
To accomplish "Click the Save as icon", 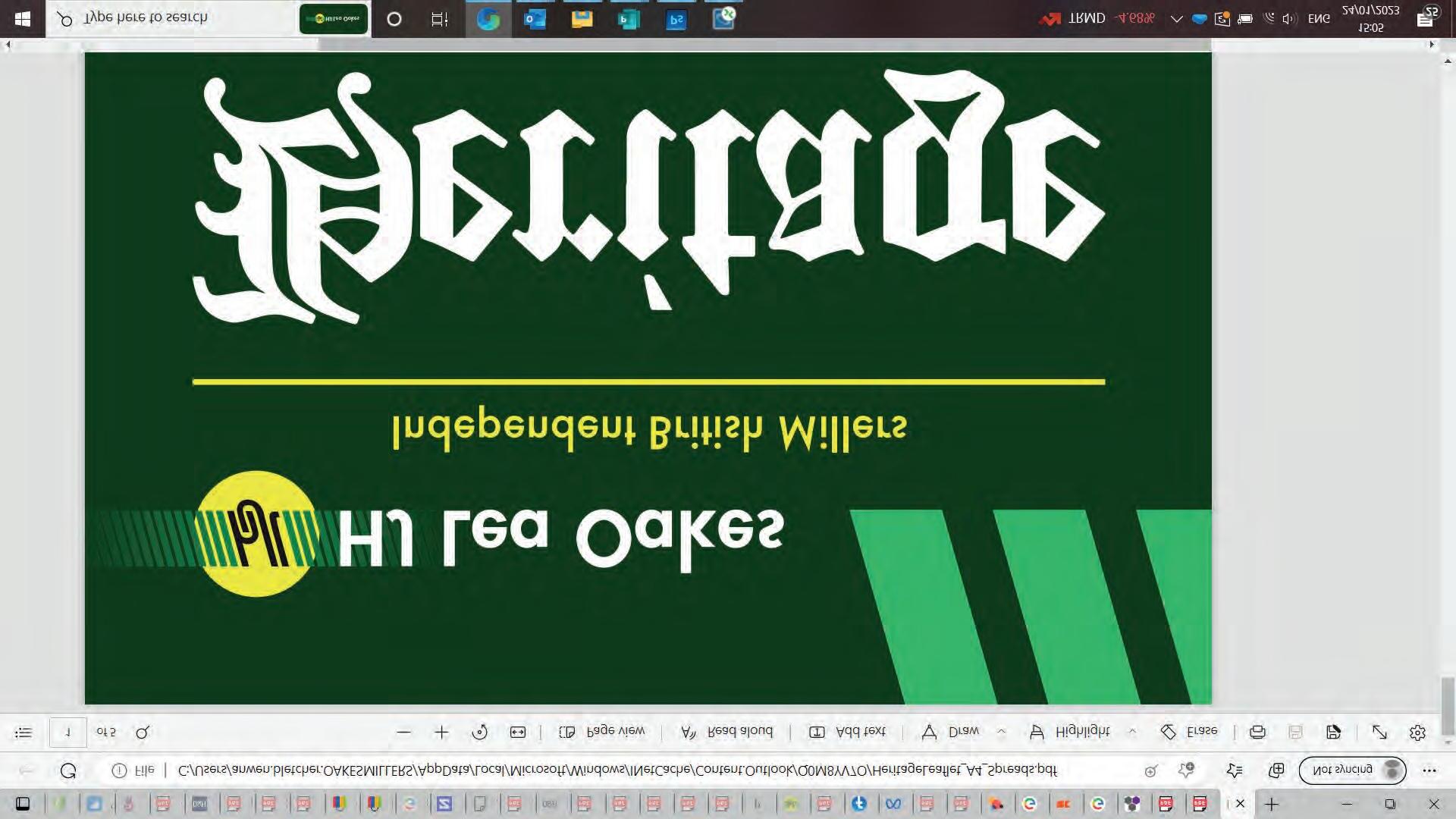I will [x=1334, y=733].
